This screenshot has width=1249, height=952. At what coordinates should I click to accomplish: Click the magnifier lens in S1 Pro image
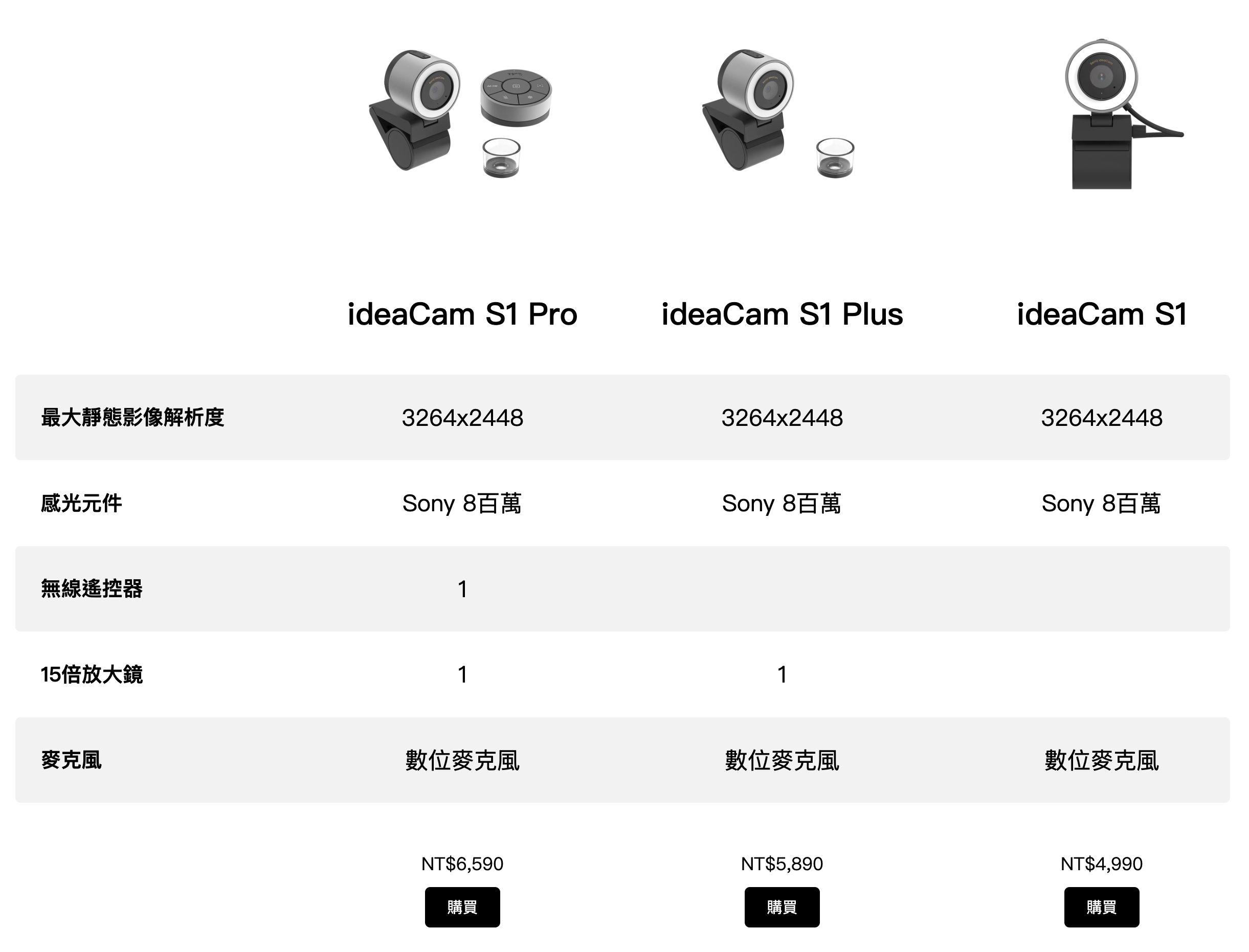501,157
